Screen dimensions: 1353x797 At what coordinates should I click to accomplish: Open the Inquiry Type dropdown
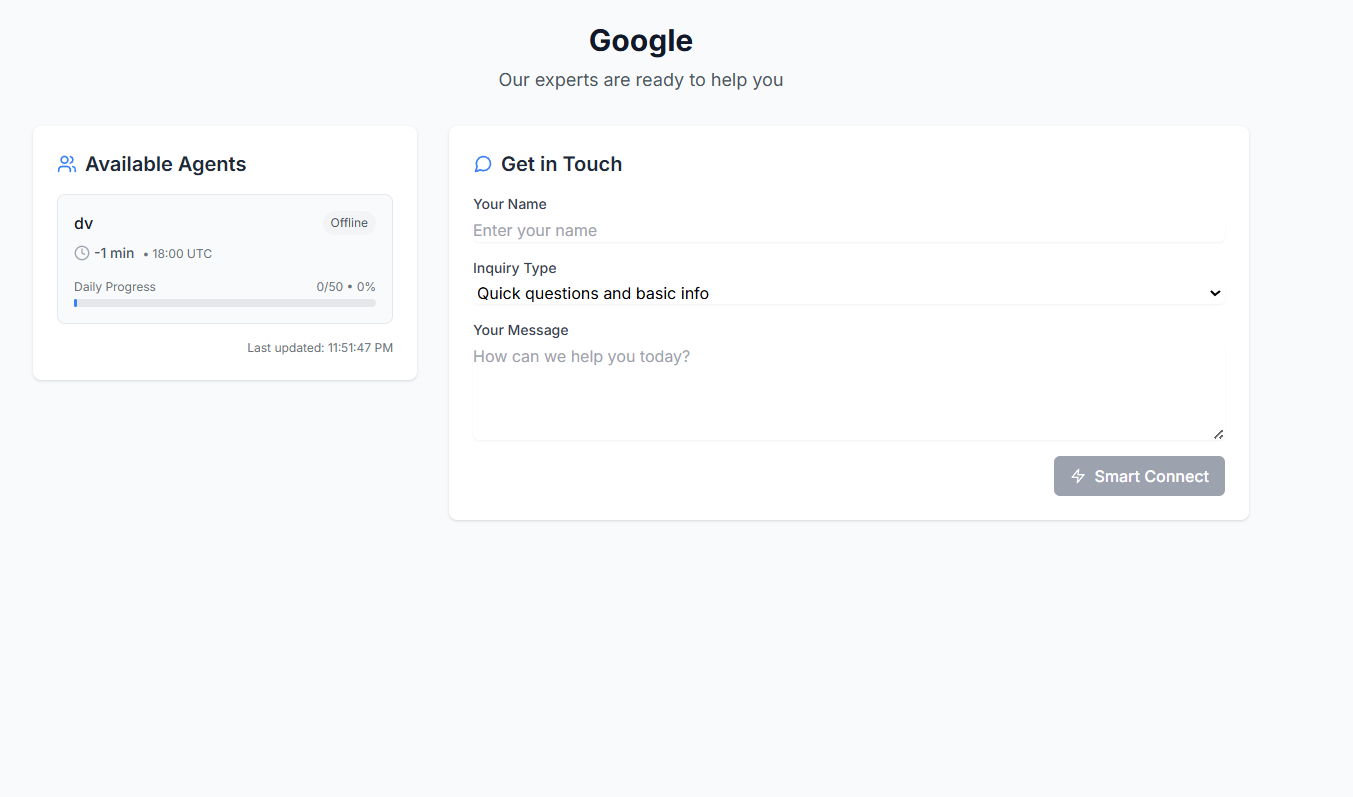[x=848, y=293]
